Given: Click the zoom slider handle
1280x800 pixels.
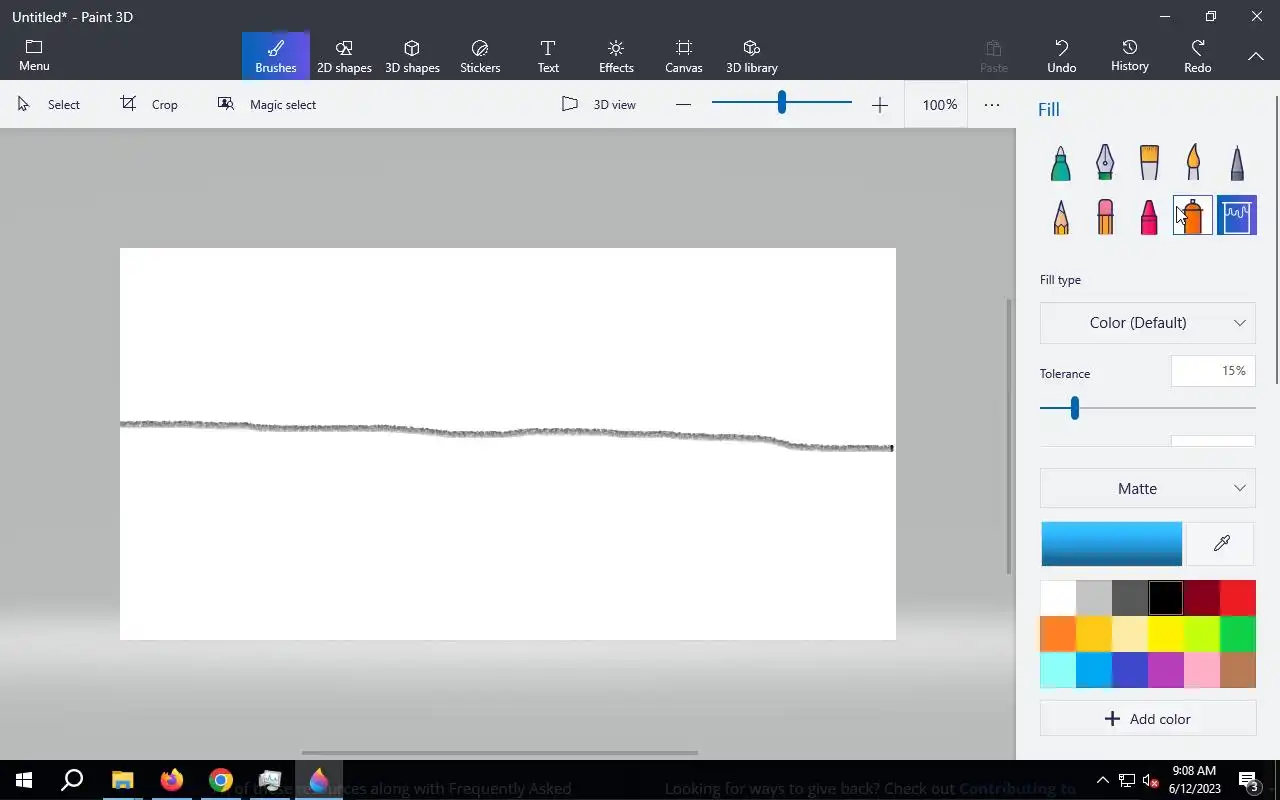Looking at the screenshot, I should 782,102.
